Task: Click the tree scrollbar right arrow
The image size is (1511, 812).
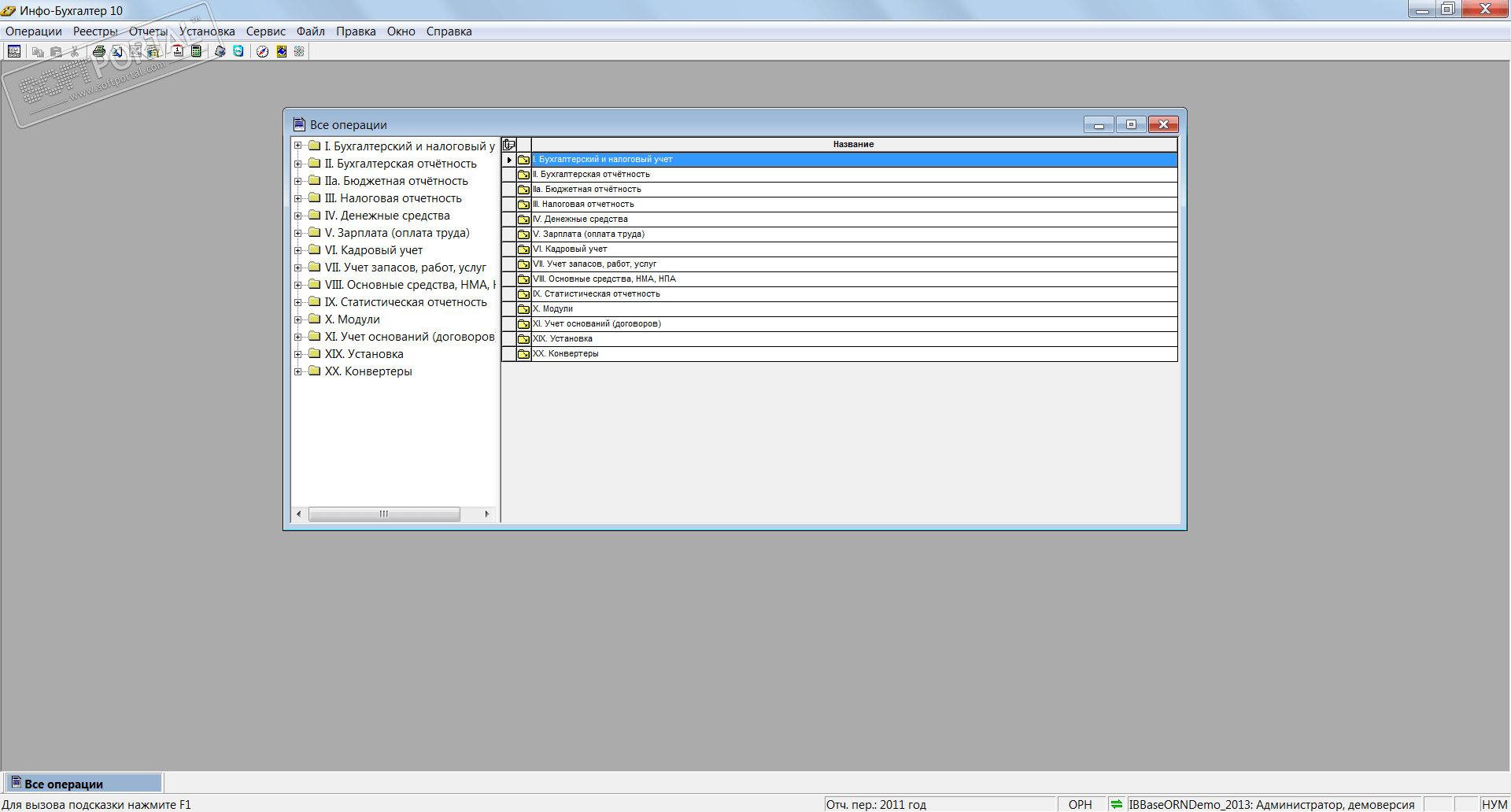Action: (487, 515)
